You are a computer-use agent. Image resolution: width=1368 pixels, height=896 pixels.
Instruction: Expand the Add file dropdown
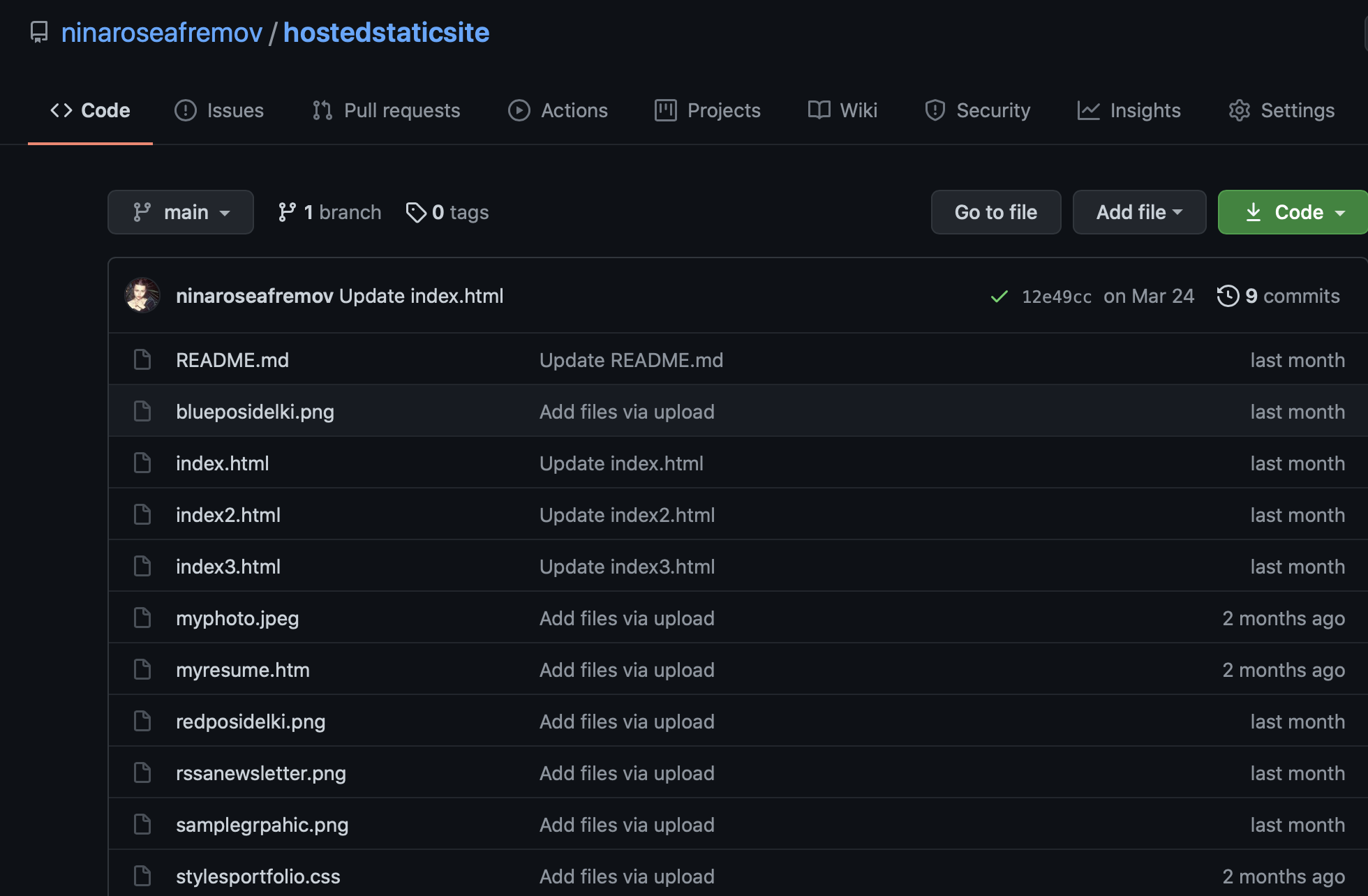pos(1139,212)
